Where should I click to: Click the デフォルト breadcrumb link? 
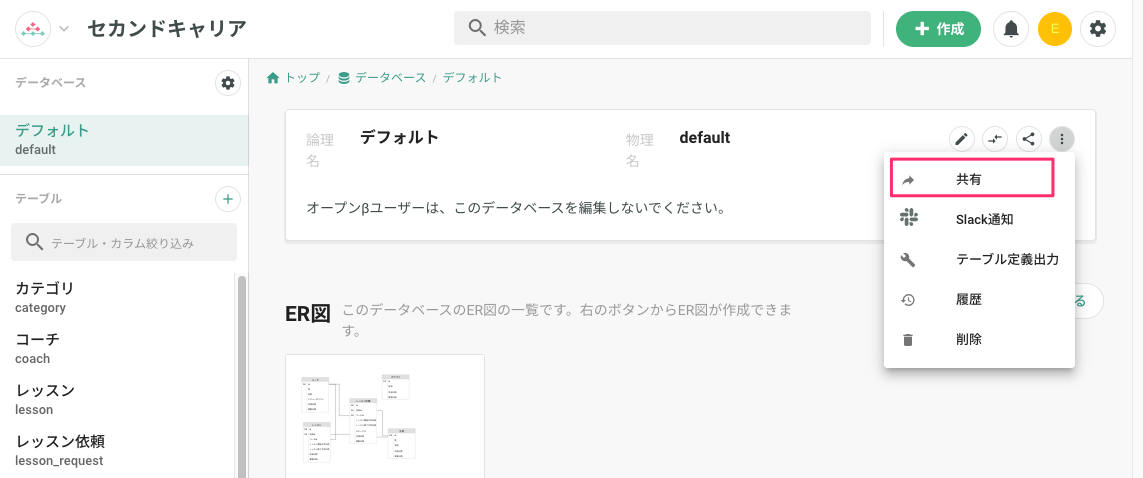472,77
